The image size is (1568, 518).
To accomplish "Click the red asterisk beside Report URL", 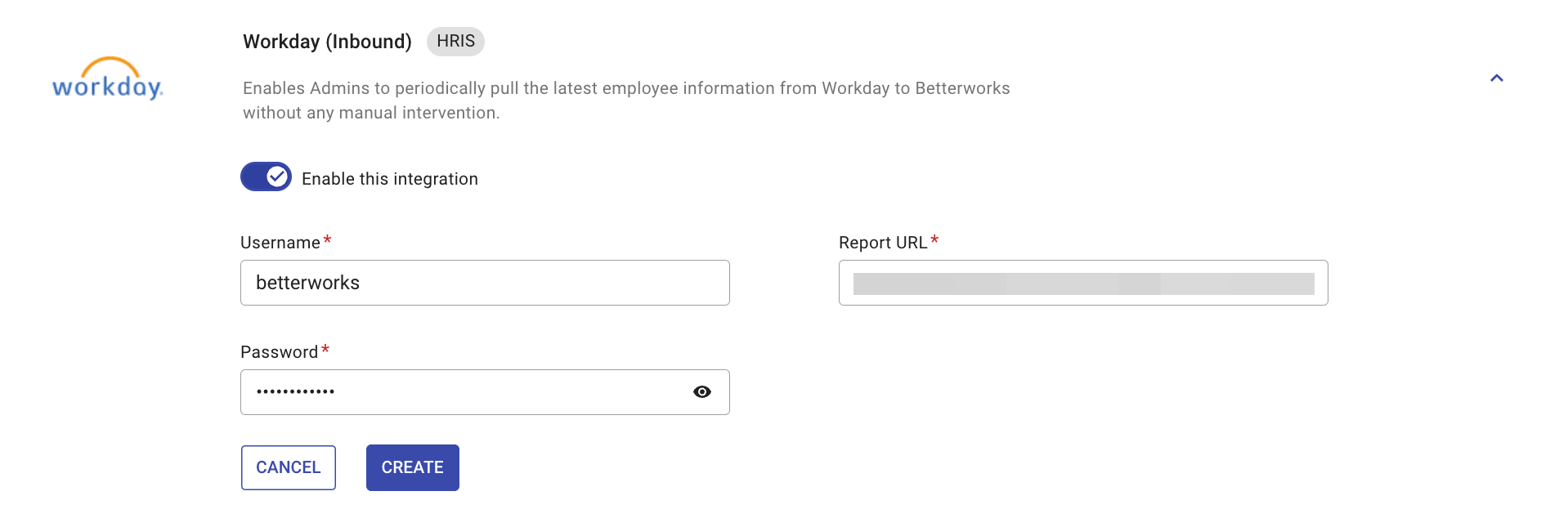I will click(x=934, y=240).
